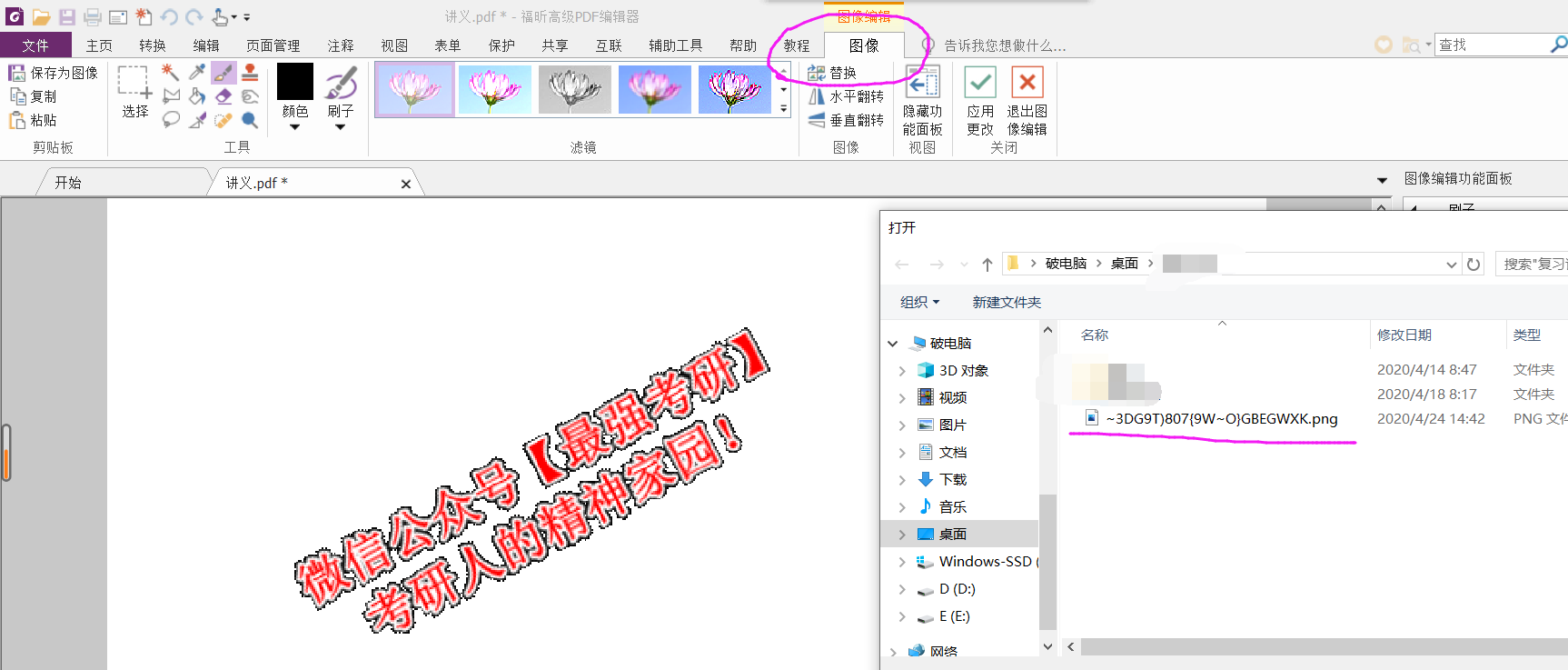
Task: Apply changes with the green checkmark
Action: tap(980, 100)
